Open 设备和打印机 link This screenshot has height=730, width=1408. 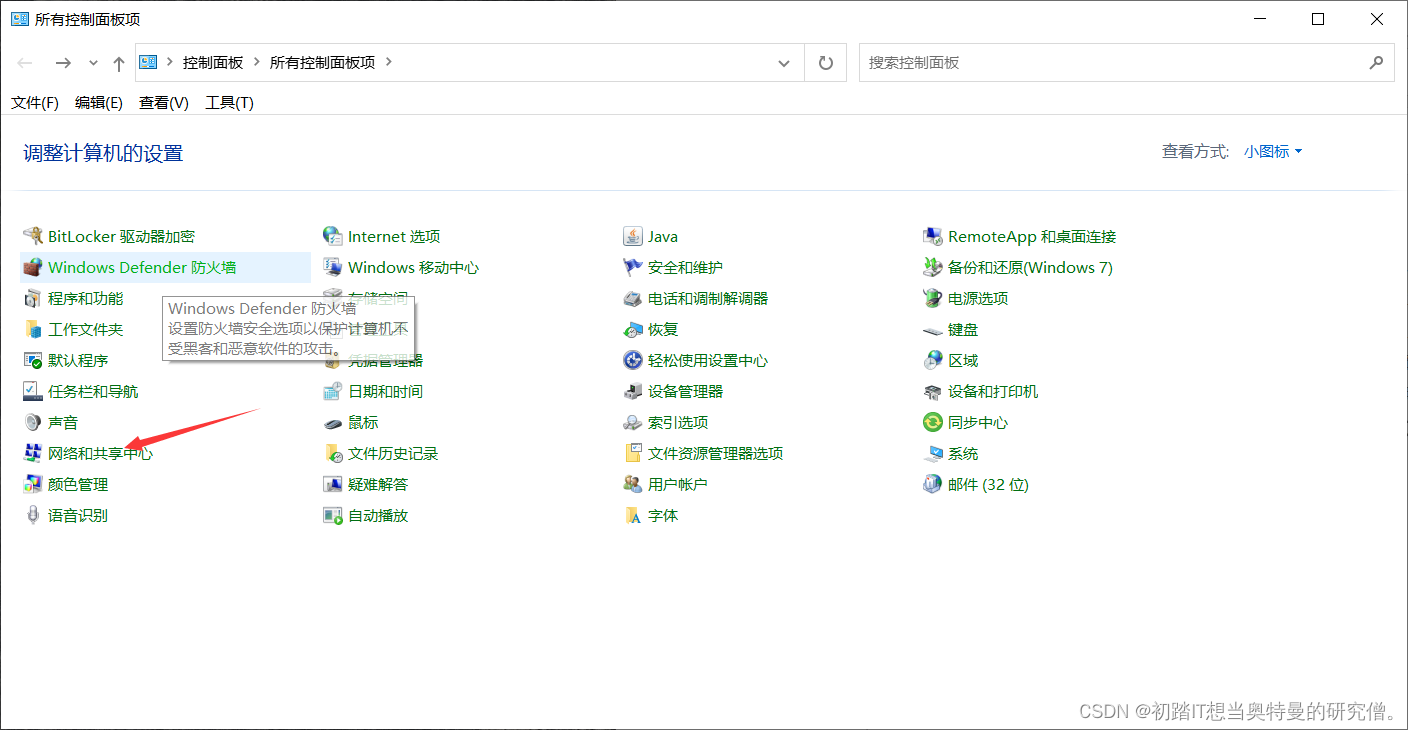[993, 392]
